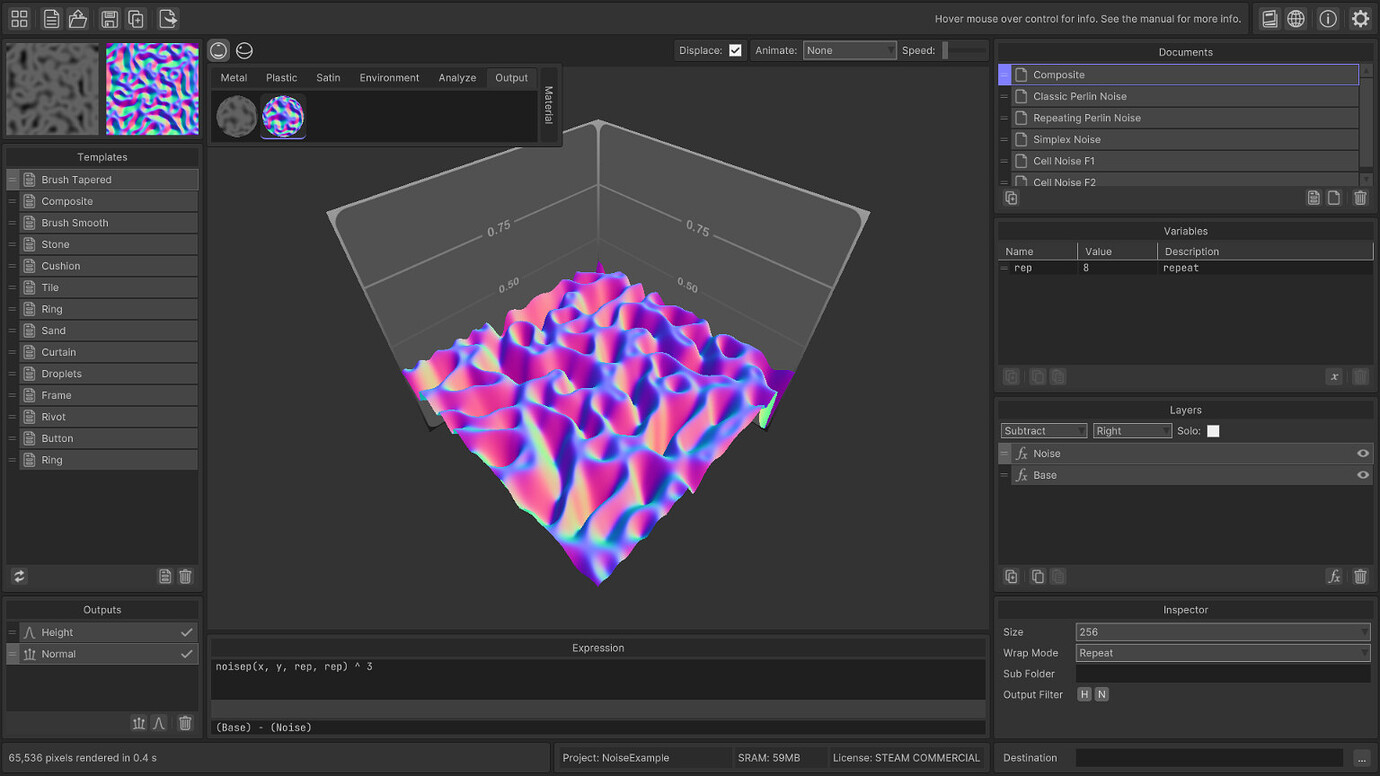Hide the Noise layer
The width and height of the screenshot is (1380, 776).
(1362, 453)
